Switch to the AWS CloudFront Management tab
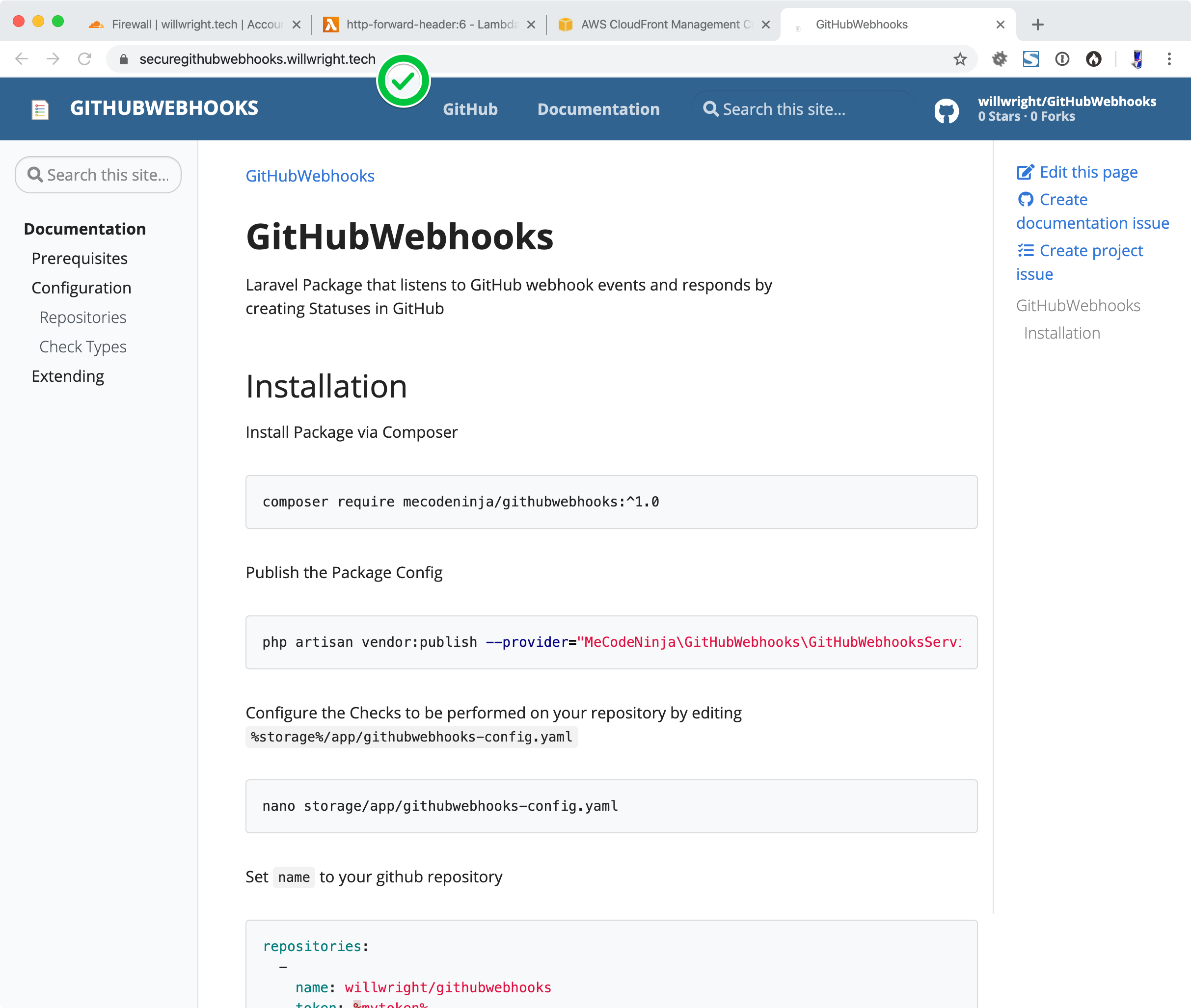This screenshot has height=1008, width=1191. point(663,25)
